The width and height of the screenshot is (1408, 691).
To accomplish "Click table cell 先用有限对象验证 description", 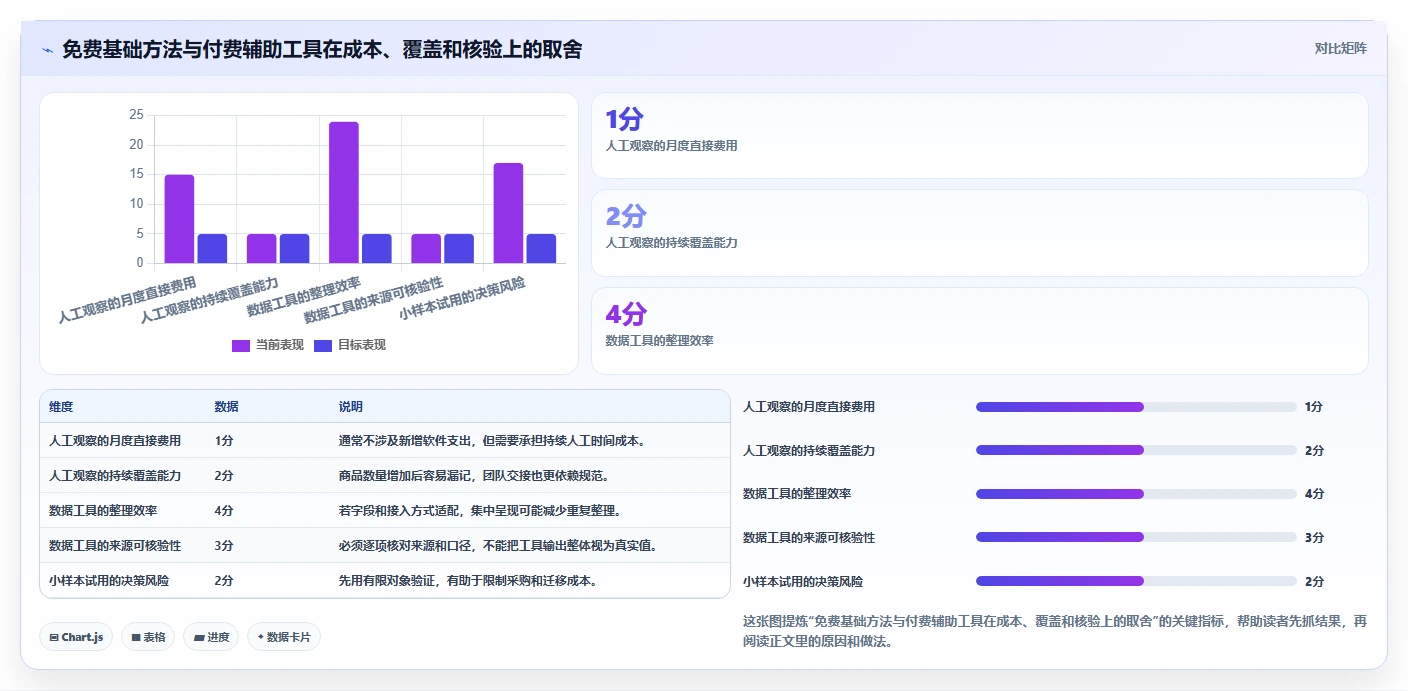I will click(x=470, y=580).
